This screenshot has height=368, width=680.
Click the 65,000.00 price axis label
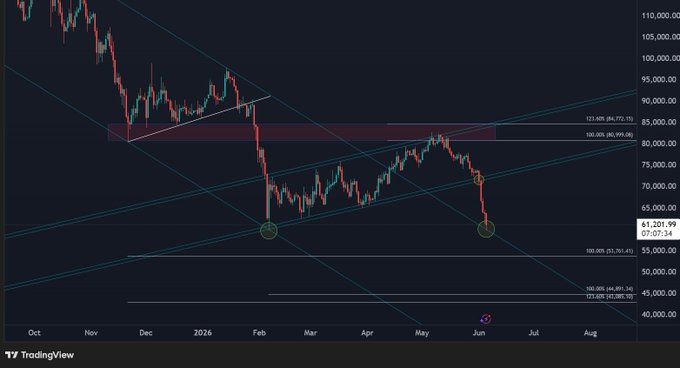coord(659,208)
